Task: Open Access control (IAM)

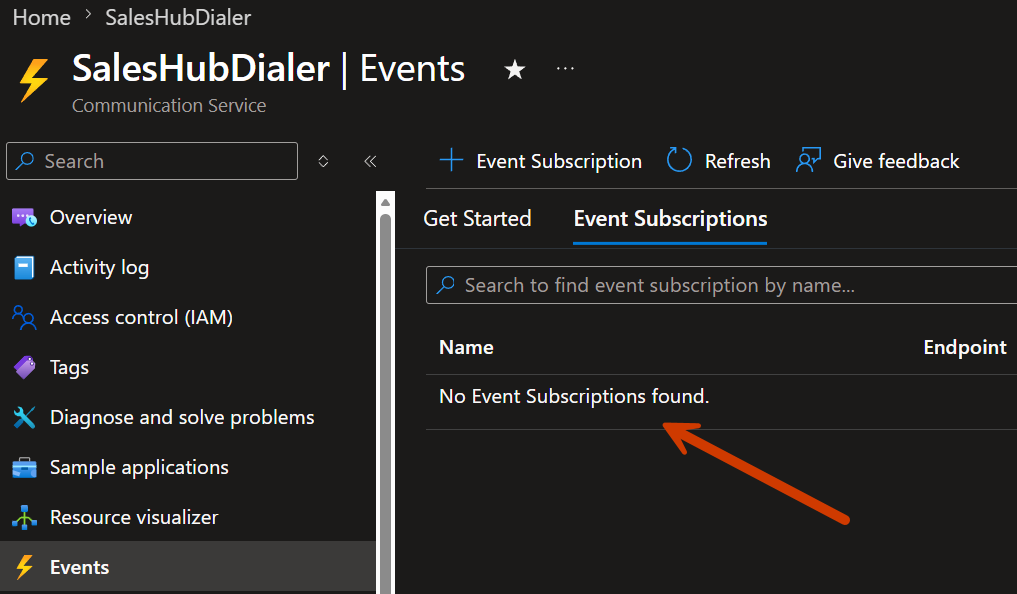Action: tap(188, 317)
